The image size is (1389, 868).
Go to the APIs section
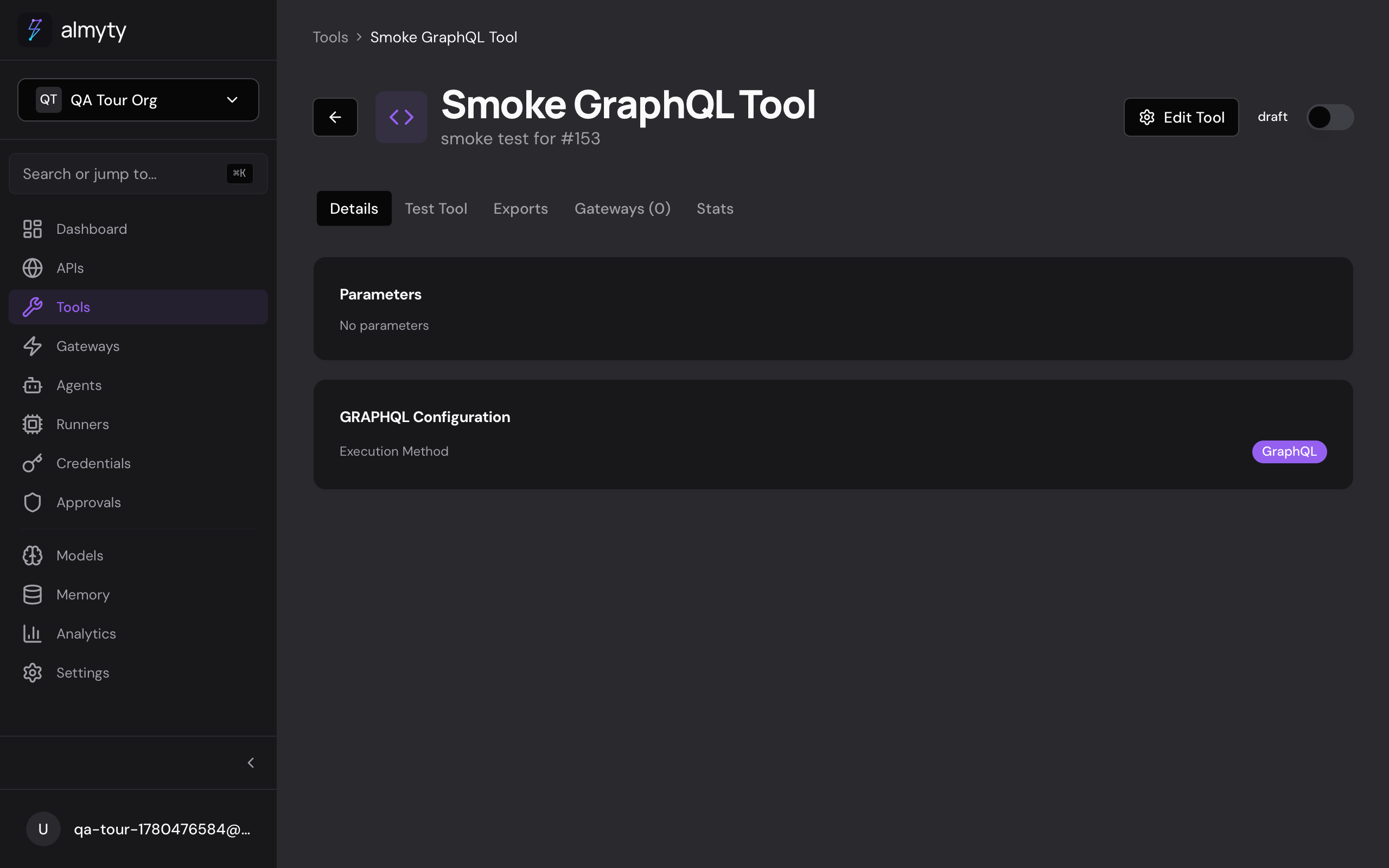click(138, 268)
